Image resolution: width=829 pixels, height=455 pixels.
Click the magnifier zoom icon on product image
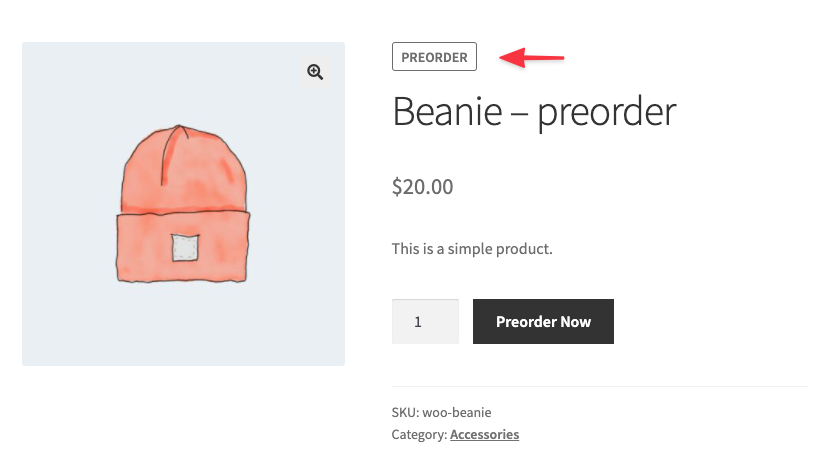(x=315, y=72)
